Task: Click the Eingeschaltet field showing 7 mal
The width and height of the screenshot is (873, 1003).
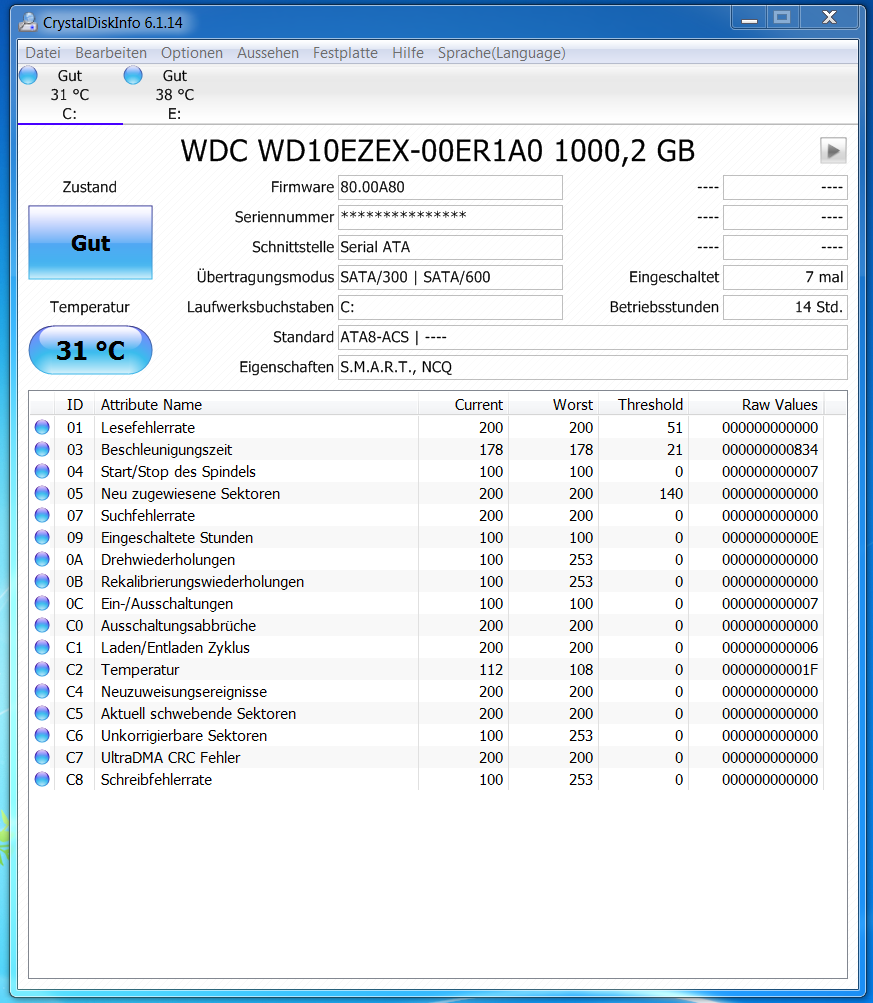Action: (785, 277)
